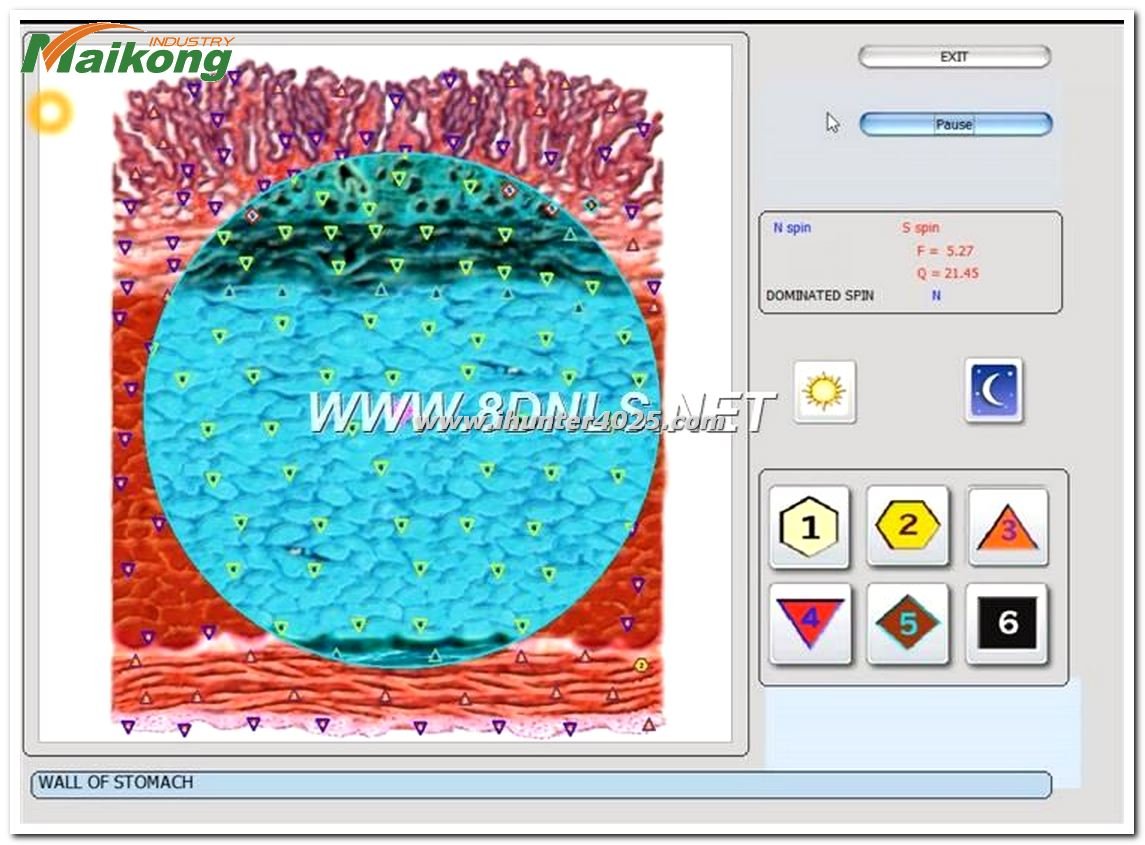Click the N spin label
Viewport: 1145px width, 845px height.
792,228
